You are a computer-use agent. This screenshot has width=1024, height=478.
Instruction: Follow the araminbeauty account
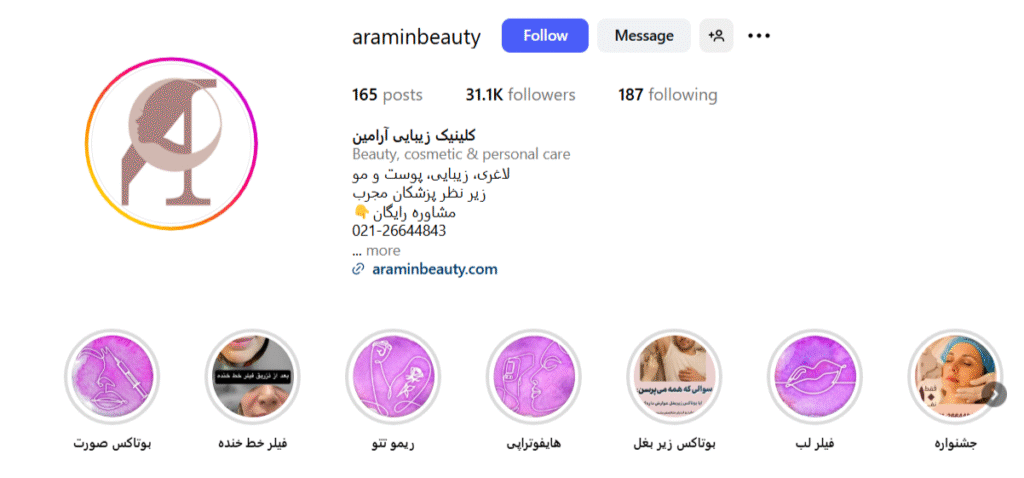[545, 35]
